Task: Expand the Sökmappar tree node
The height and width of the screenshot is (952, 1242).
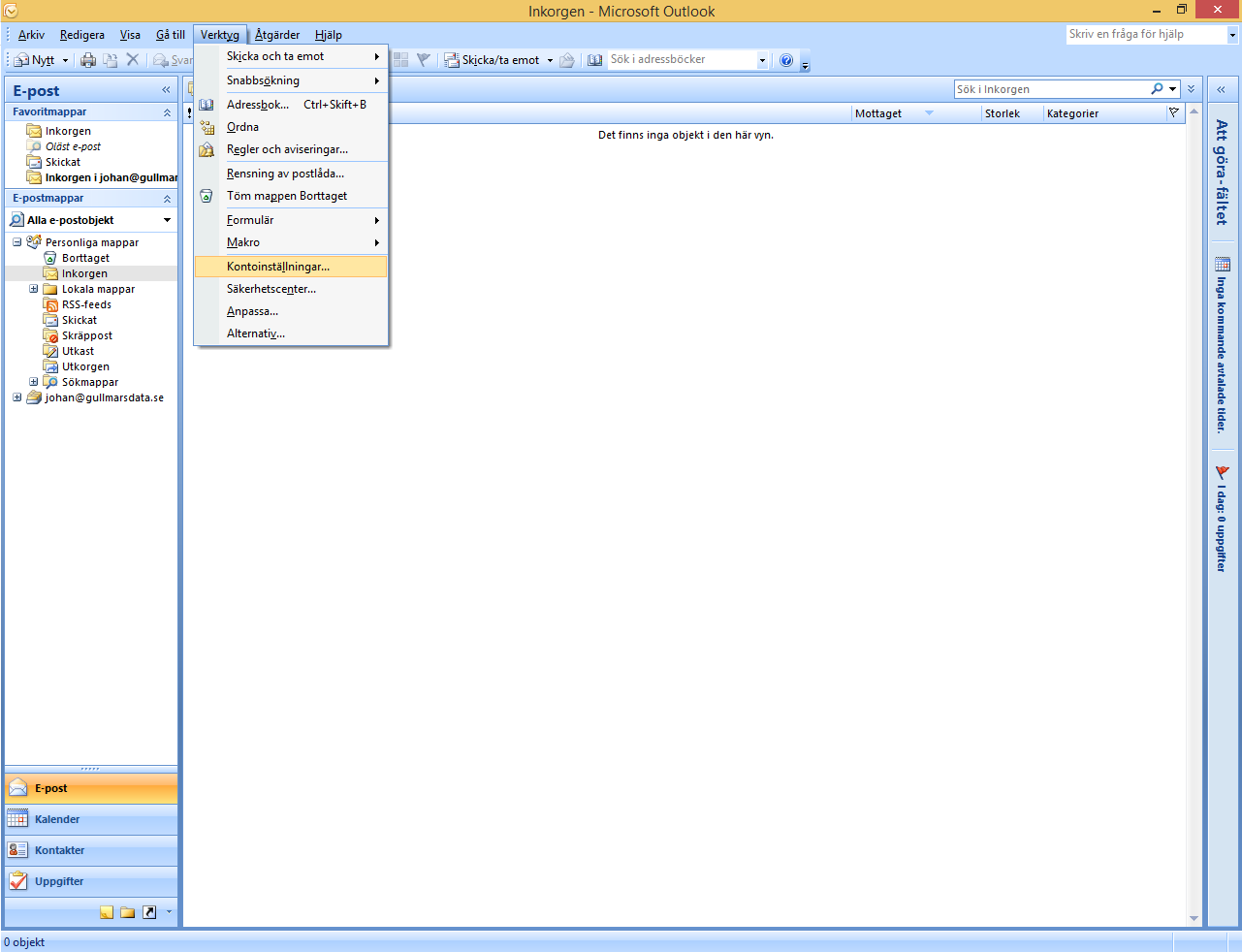Action: pyautogui.click(x=33, y=382)
